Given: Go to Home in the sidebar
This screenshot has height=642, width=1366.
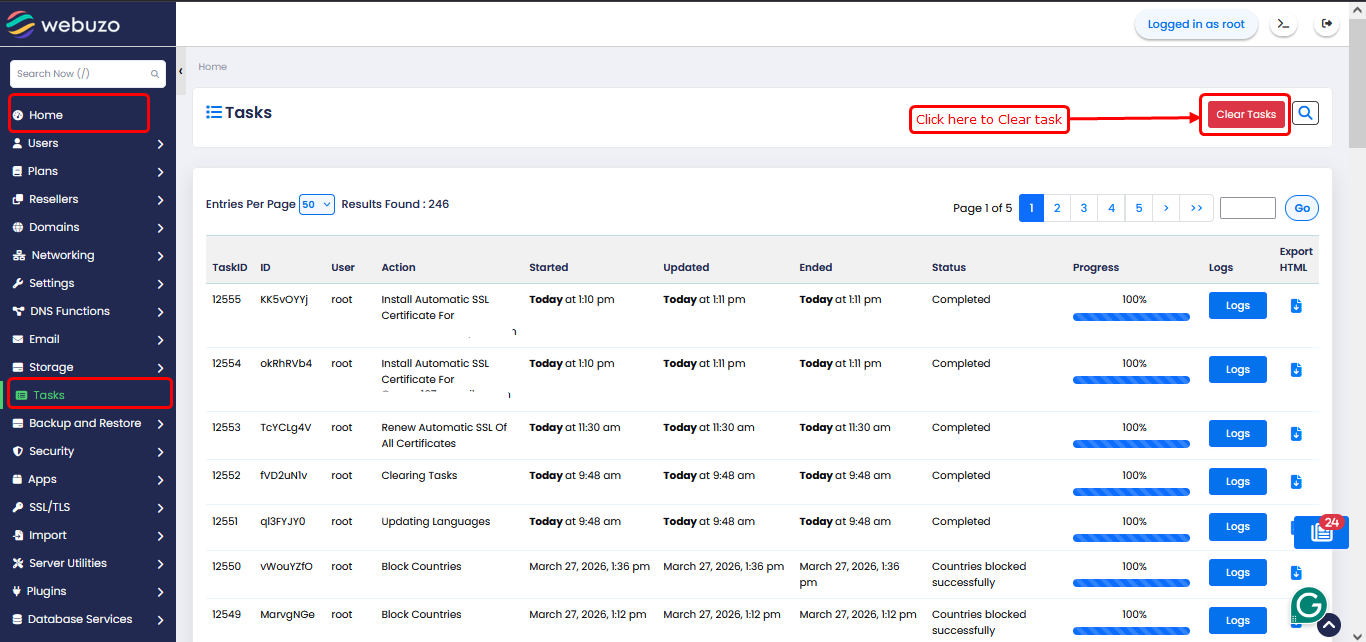Looking at the screenshot, I should coord(80,115).
